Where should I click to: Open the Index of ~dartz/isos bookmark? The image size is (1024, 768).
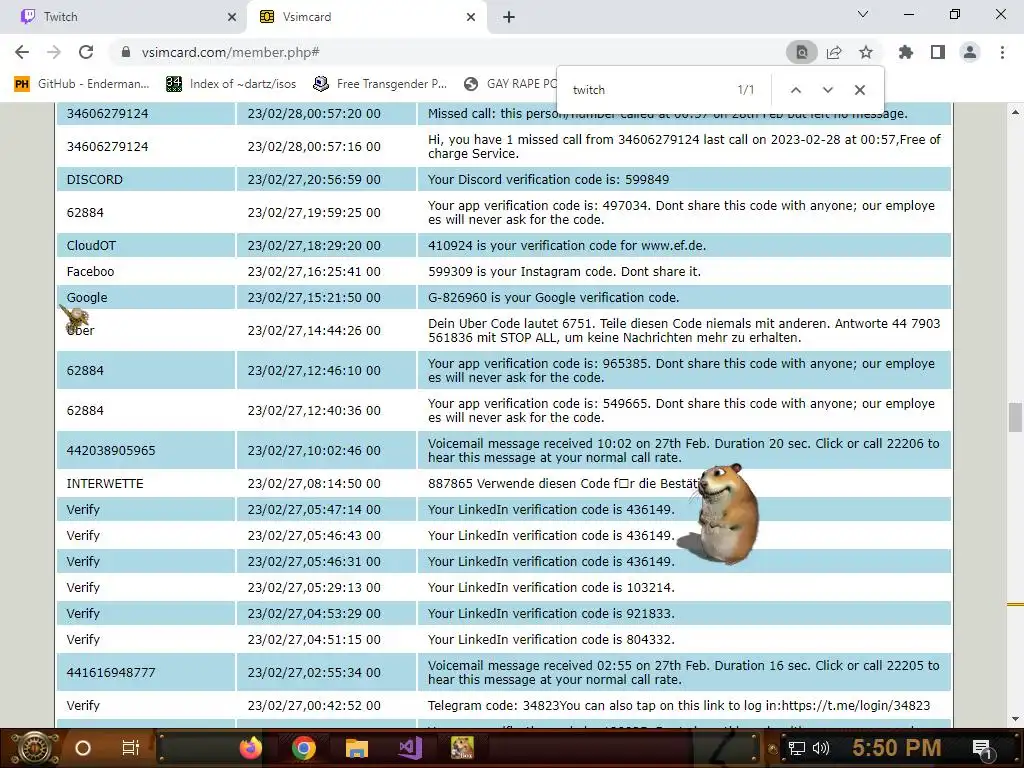point(231,84)
